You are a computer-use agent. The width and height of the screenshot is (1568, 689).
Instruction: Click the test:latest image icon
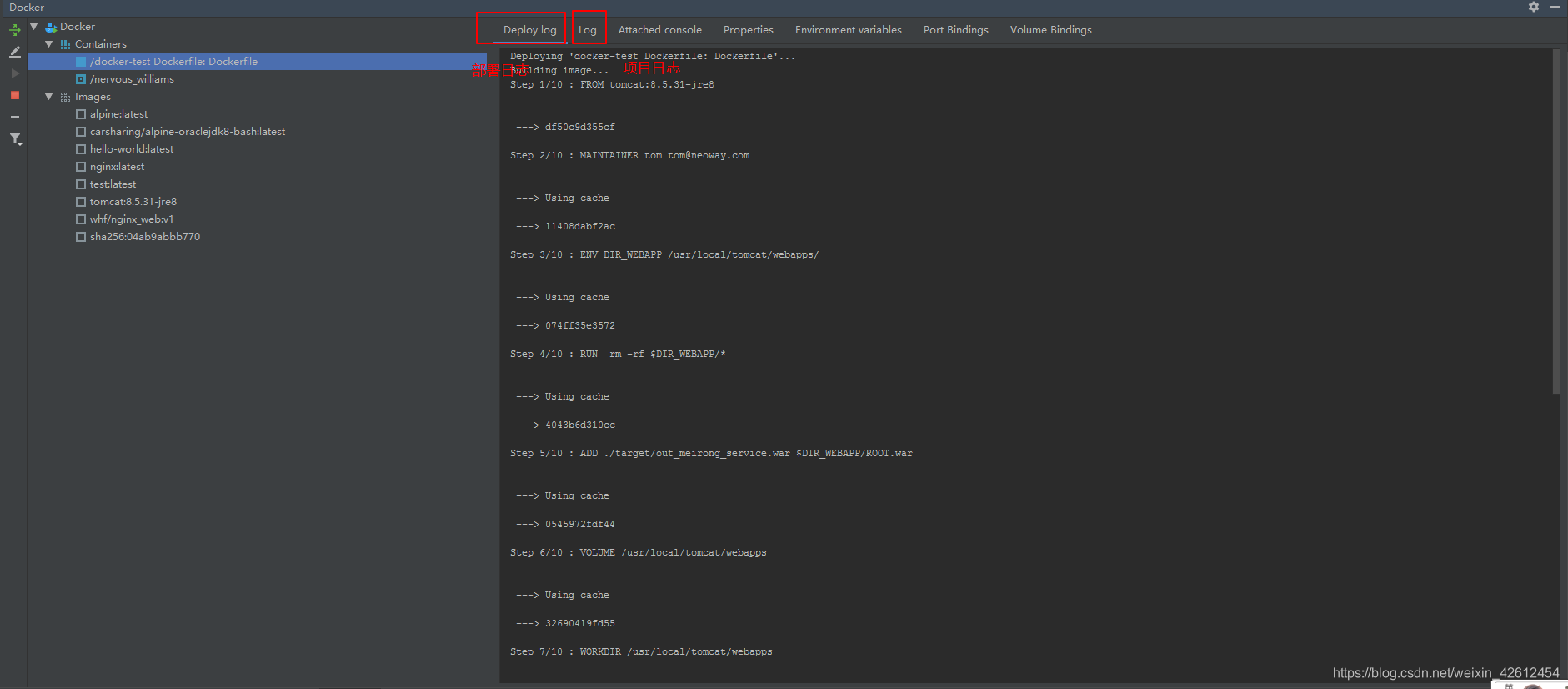[x=81, y=184]
